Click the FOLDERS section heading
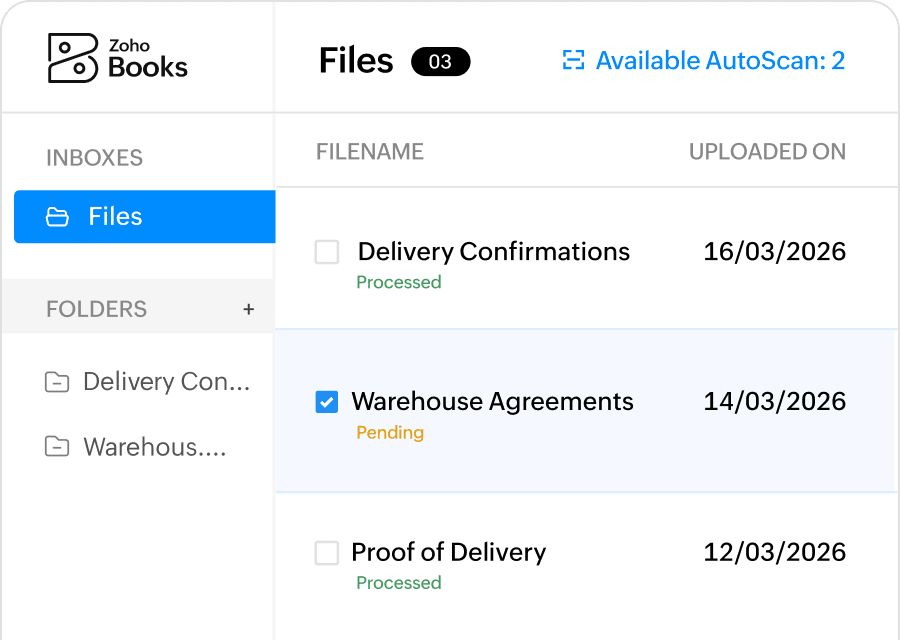 tap(96, 309)
